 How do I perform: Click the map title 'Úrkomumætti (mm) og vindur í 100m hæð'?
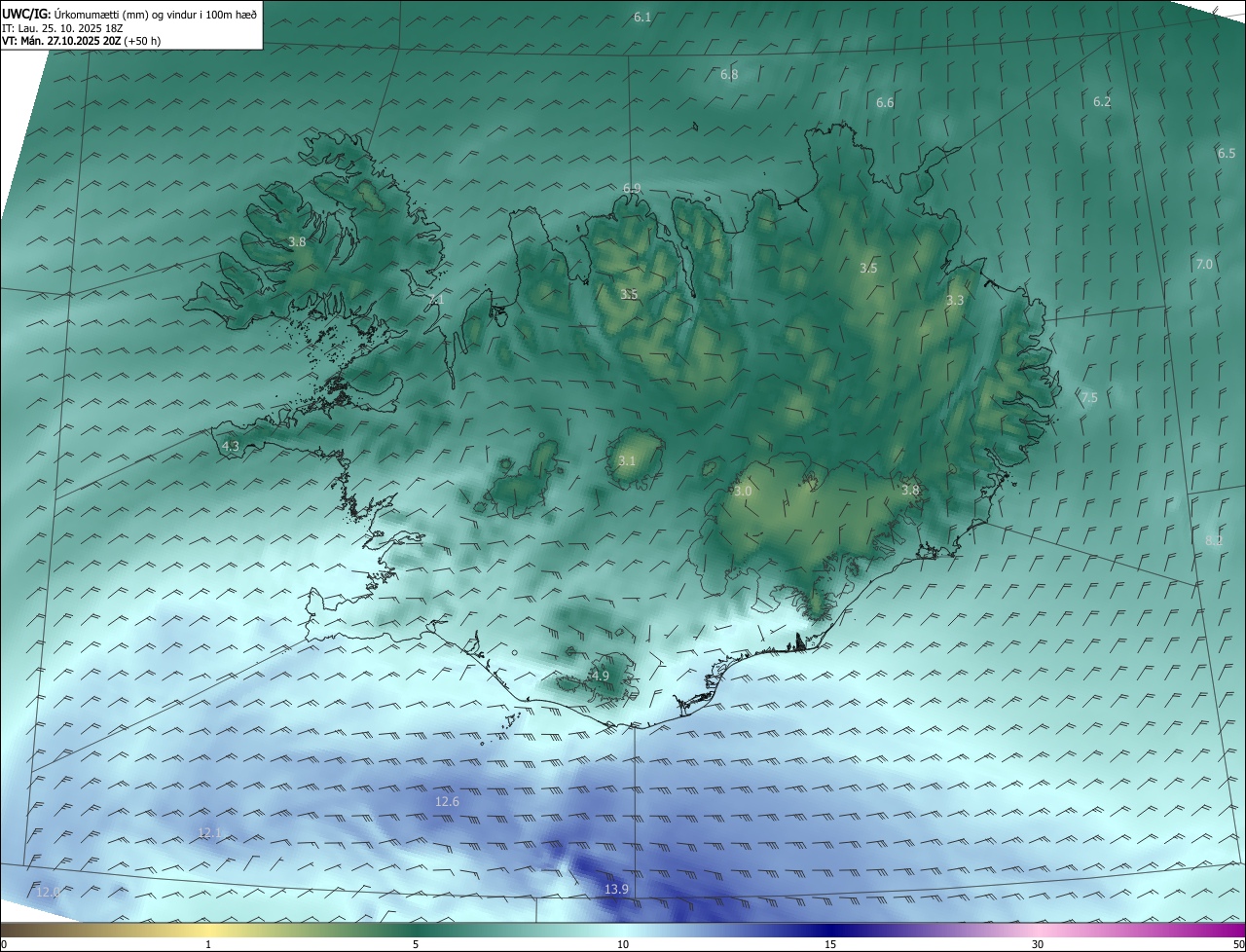coord(157,14)
